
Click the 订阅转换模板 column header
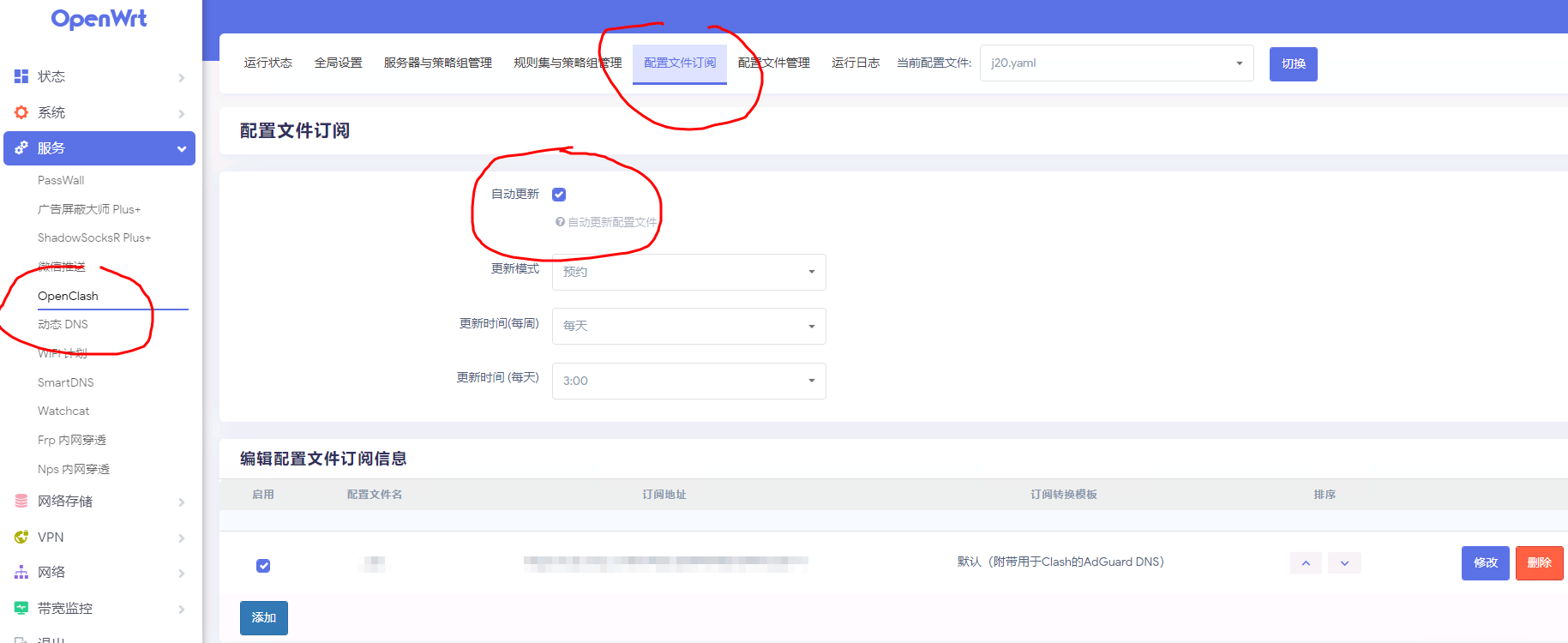click(1064, 495)
